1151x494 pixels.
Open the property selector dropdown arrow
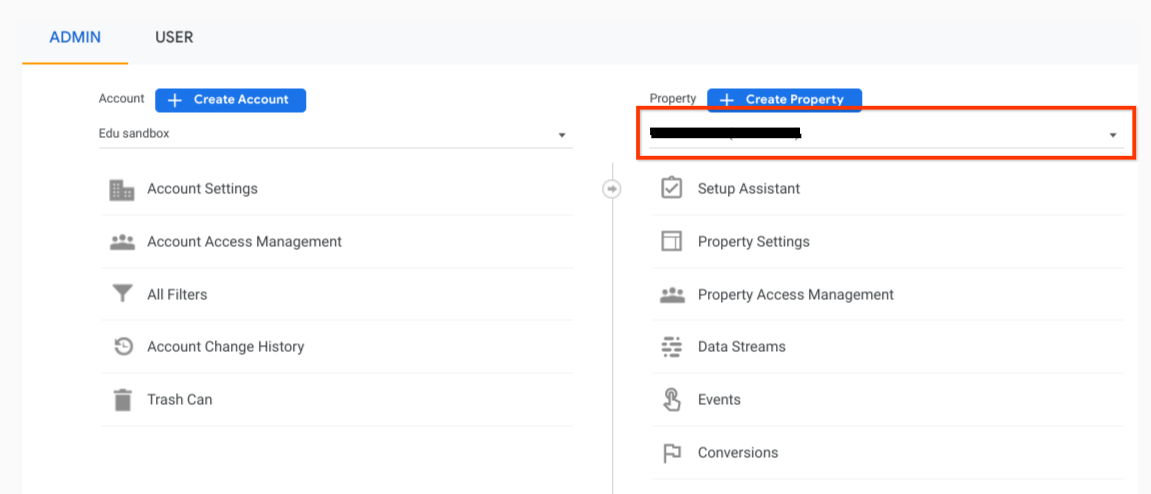point(1112,135)
